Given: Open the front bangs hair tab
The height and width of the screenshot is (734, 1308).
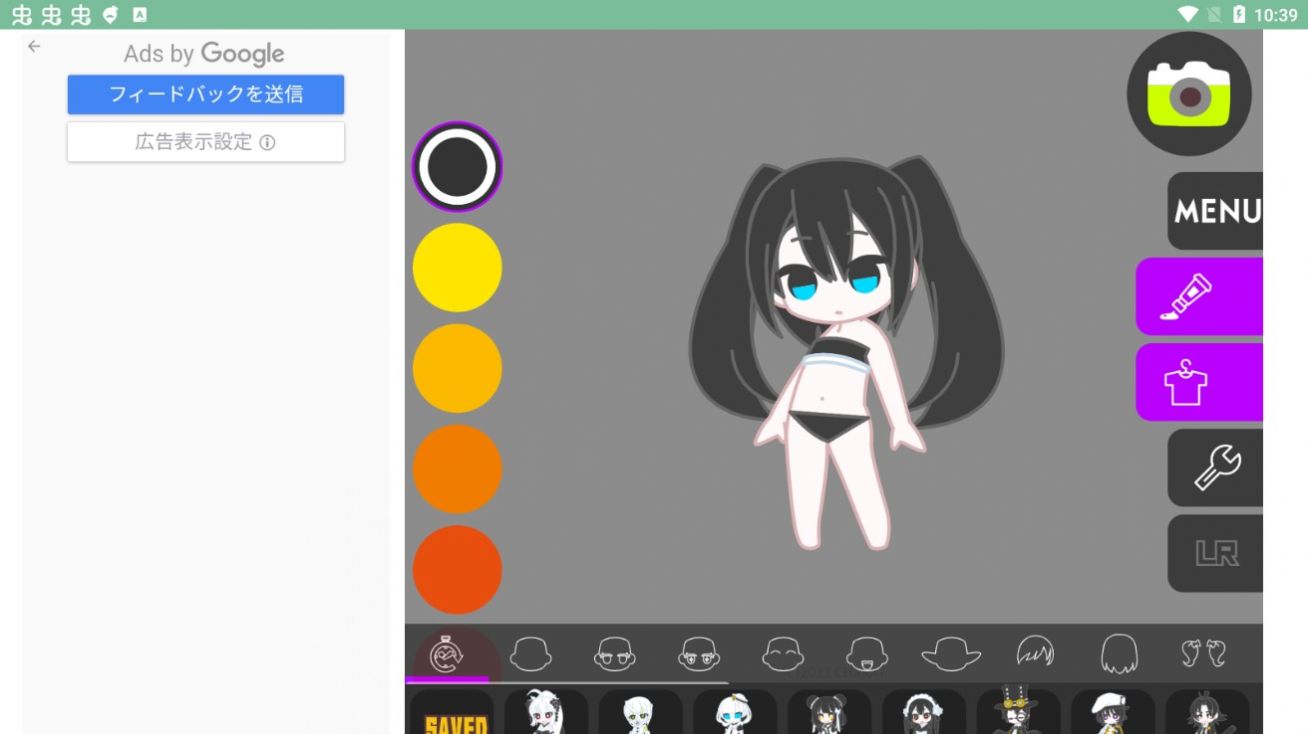Looking at the screenshot, I should [x=1035, y=655].
